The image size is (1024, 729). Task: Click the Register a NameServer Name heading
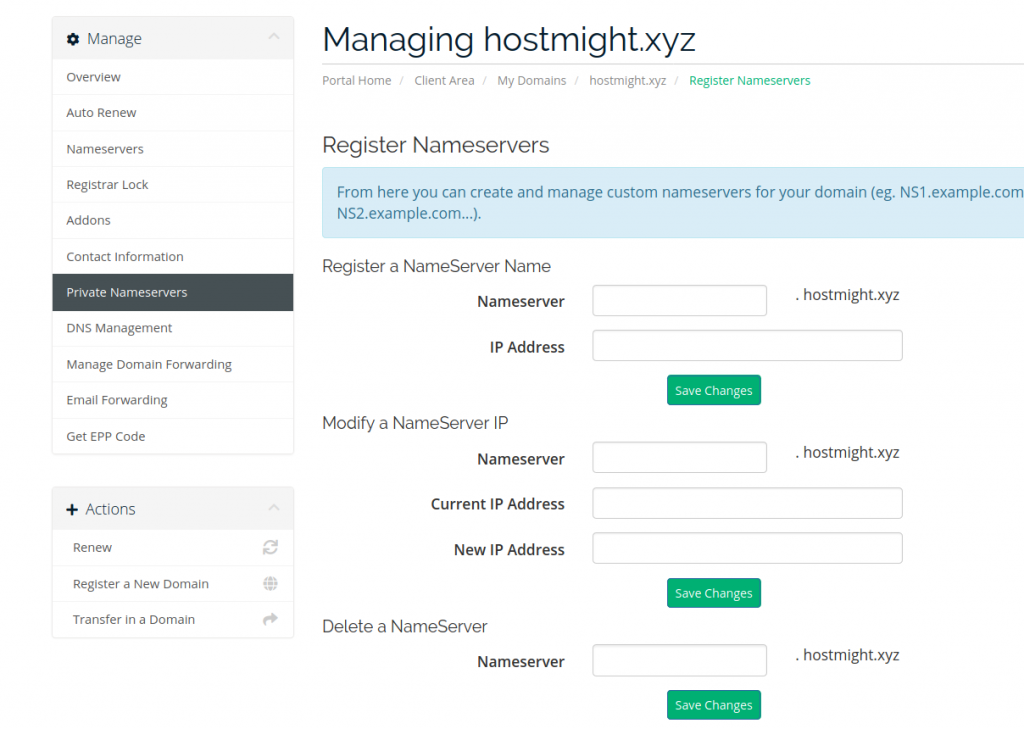(x=436, y=267)
